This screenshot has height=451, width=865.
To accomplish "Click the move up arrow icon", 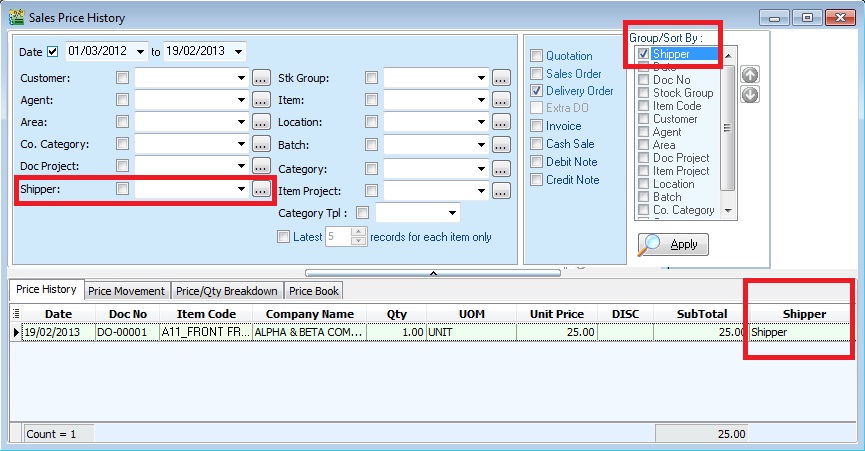I will (x=750, y=75).
